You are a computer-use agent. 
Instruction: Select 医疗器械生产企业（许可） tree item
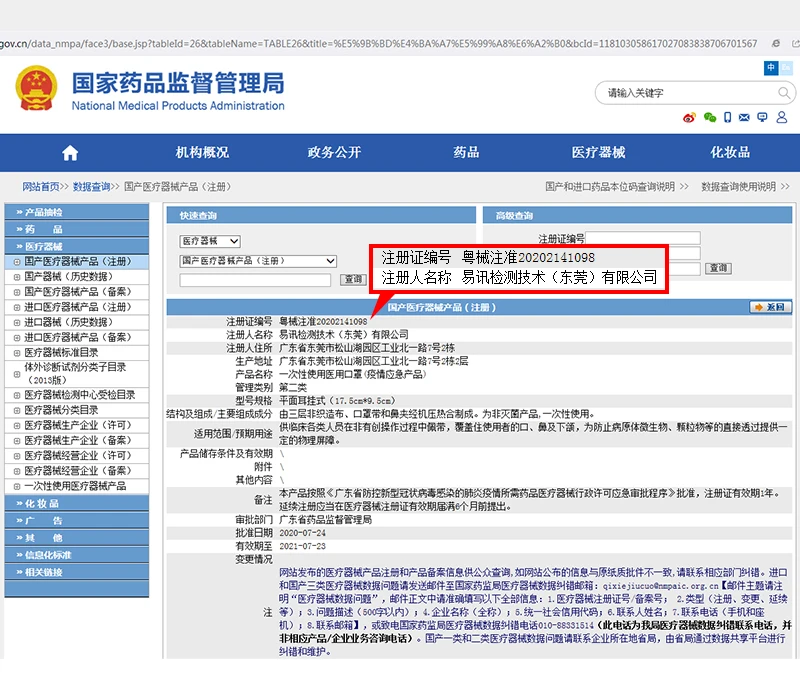pos(78,426)
